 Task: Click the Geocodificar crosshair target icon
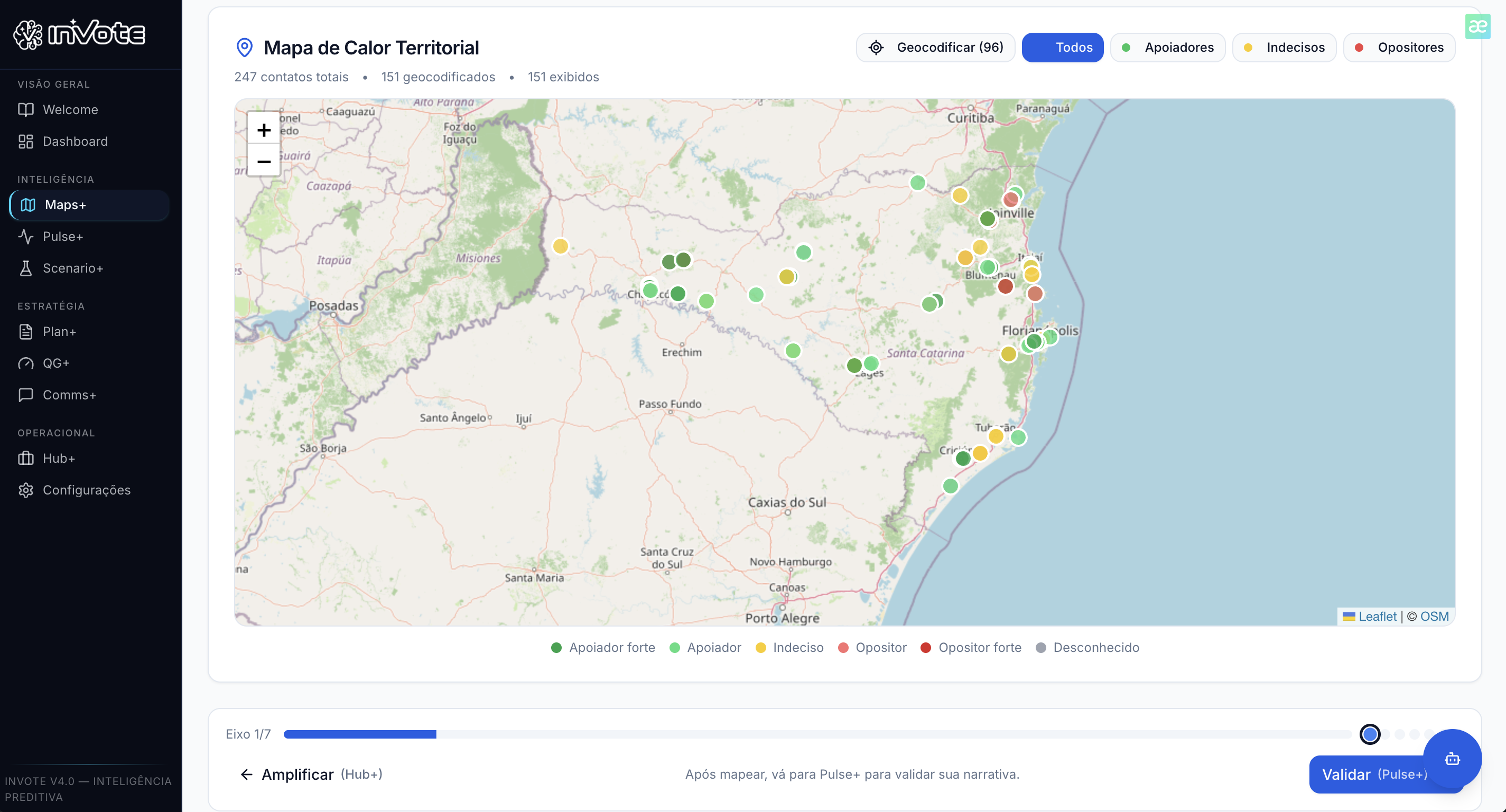tap(876, 48)
